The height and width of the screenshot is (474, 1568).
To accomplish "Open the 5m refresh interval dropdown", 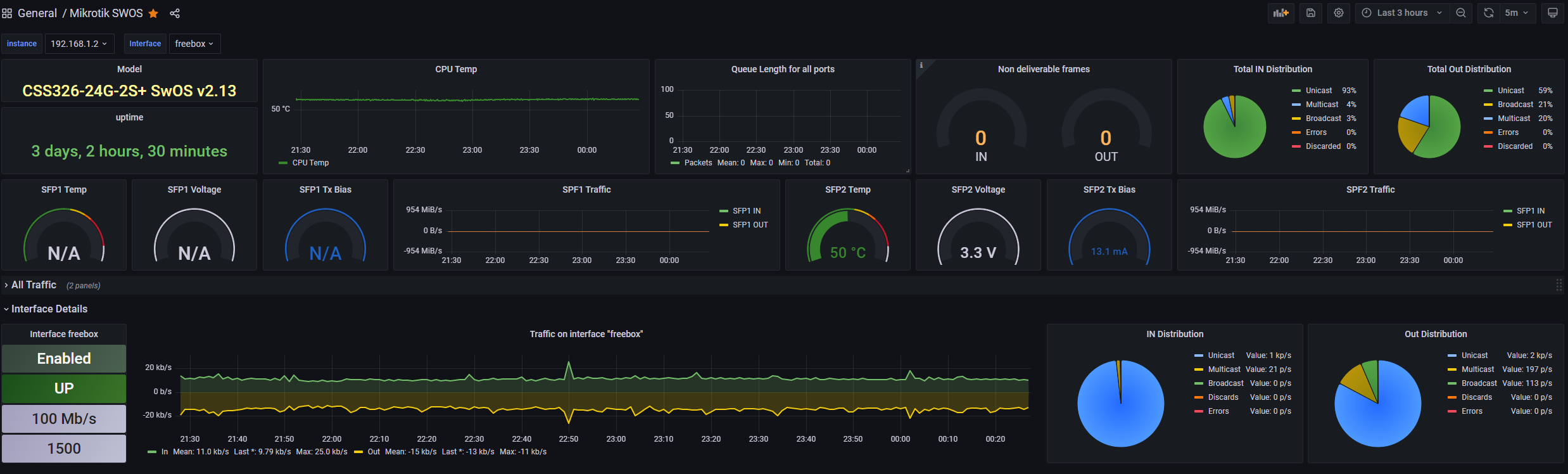I will coord(1517,13).
